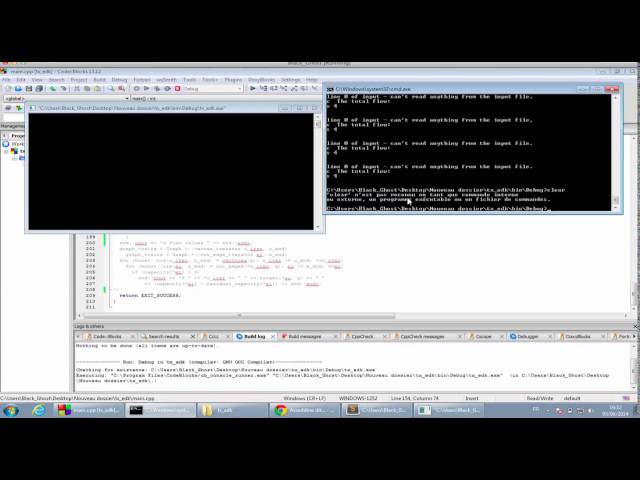Launch Internet Explorer from taskbar
640x480 pixels.
pos(39,410)
